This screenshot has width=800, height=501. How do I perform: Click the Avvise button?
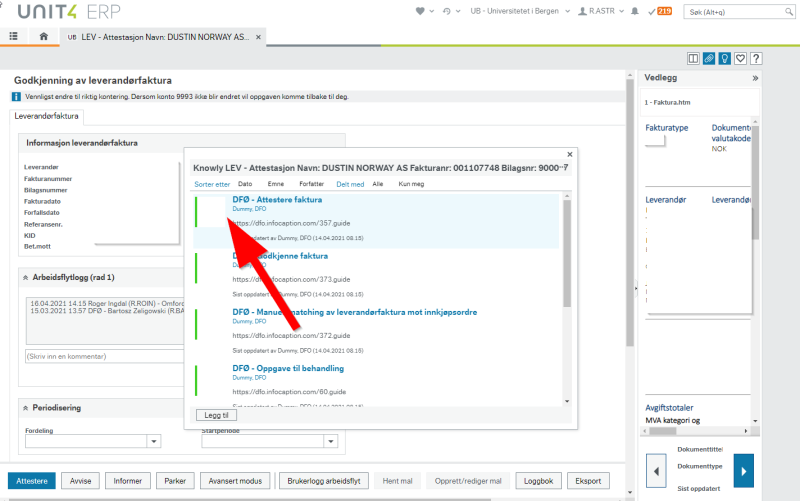(x=81, y=481)
